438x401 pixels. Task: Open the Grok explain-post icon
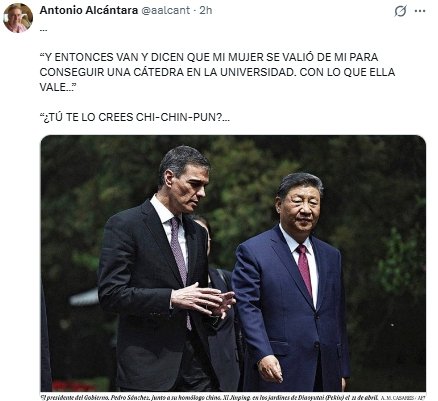pos(400,11)
